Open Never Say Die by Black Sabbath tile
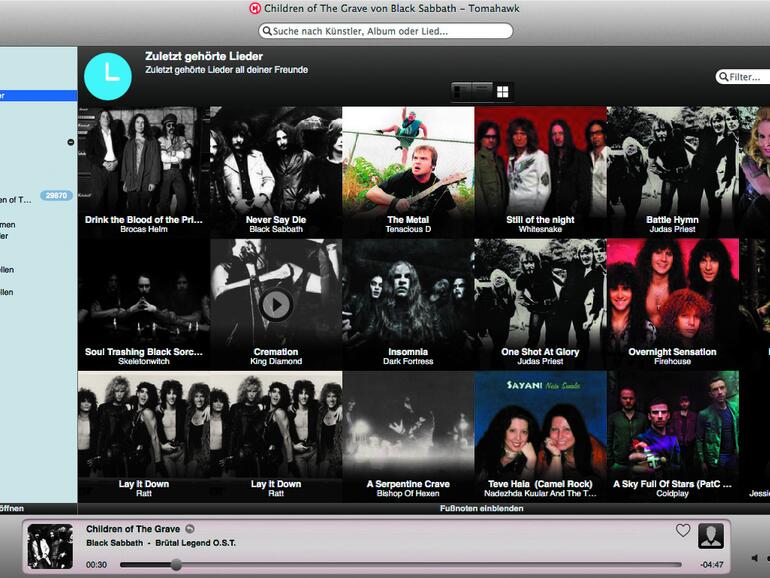 tap(276, 172)
